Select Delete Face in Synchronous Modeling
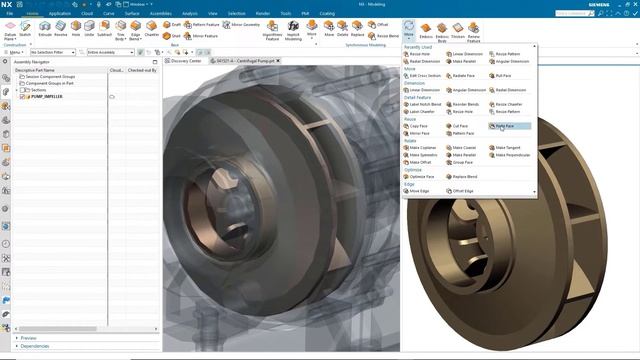 342,29
